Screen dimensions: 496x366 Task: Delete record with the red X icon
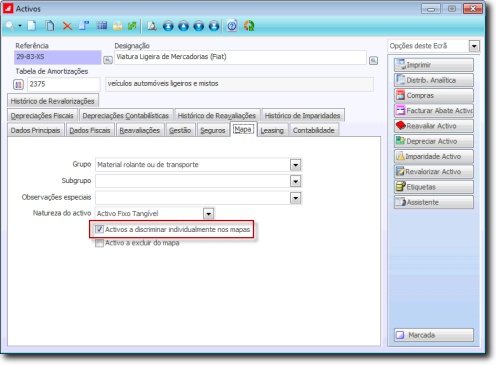pos(67,26)
